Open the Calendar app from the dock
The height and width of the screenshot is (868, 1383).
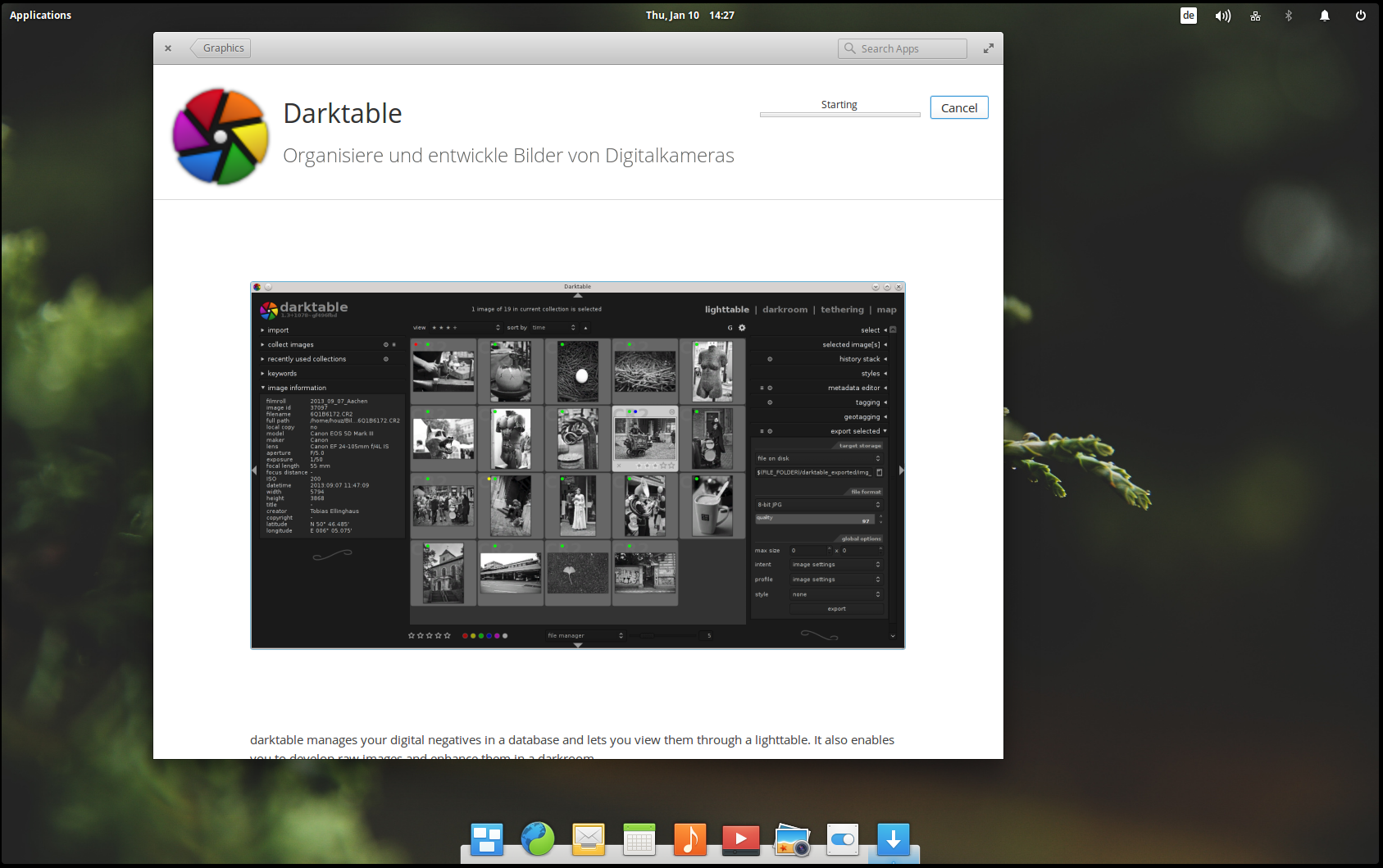(x=639, y=839)
